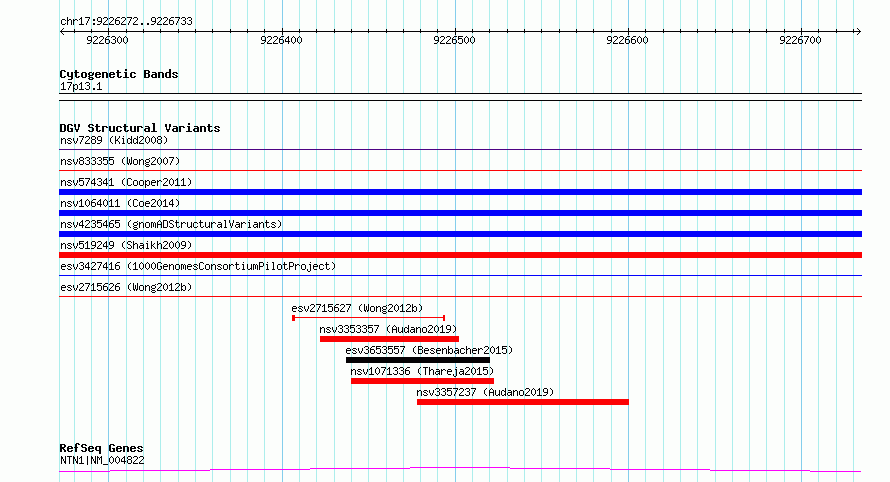Open variant nsv7289 (Kidd2008)
This screenshot has height=482, width=890.
point(114,140)
